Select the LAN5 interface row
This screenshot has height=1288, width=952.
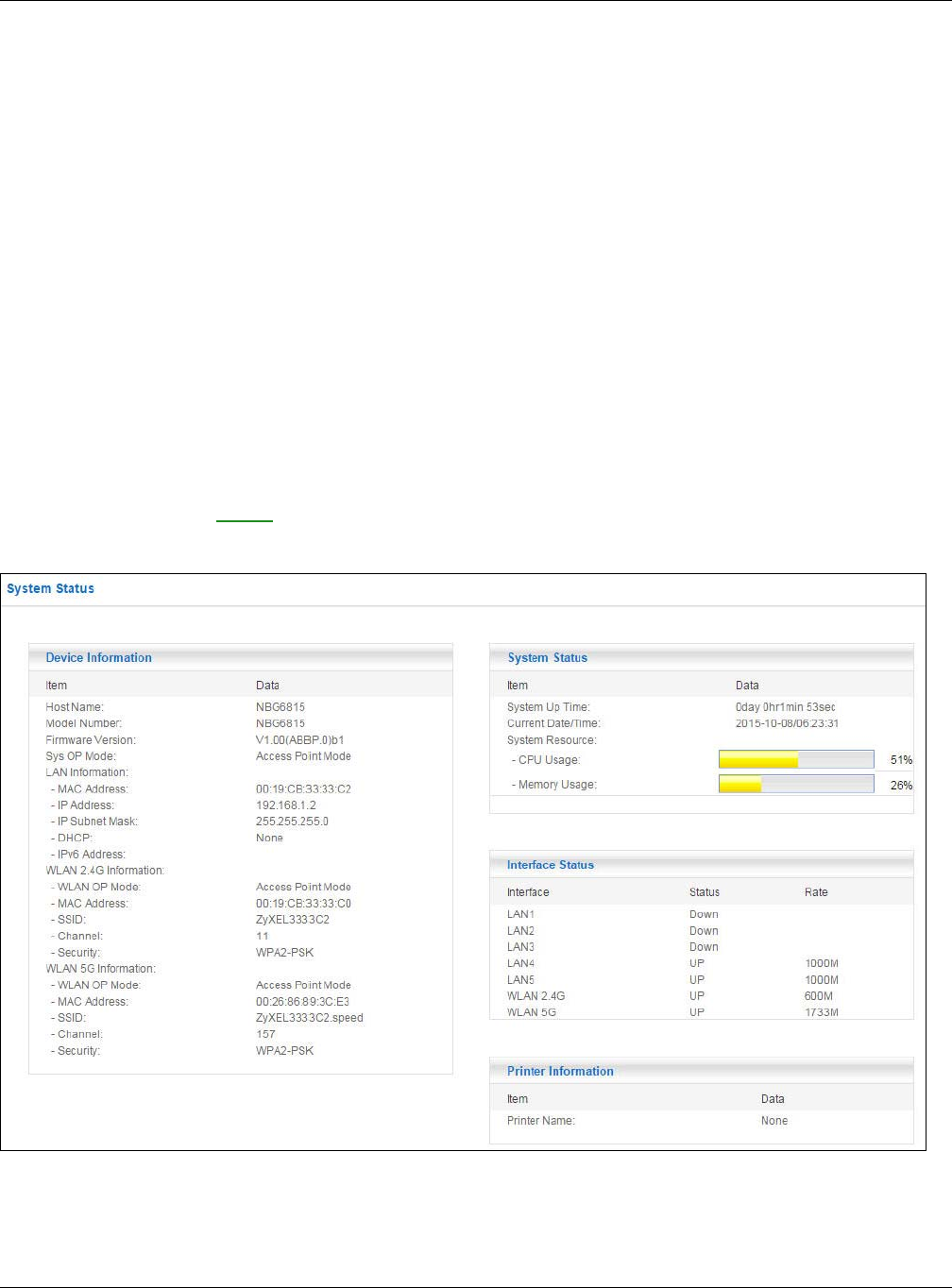click(702, 980)
